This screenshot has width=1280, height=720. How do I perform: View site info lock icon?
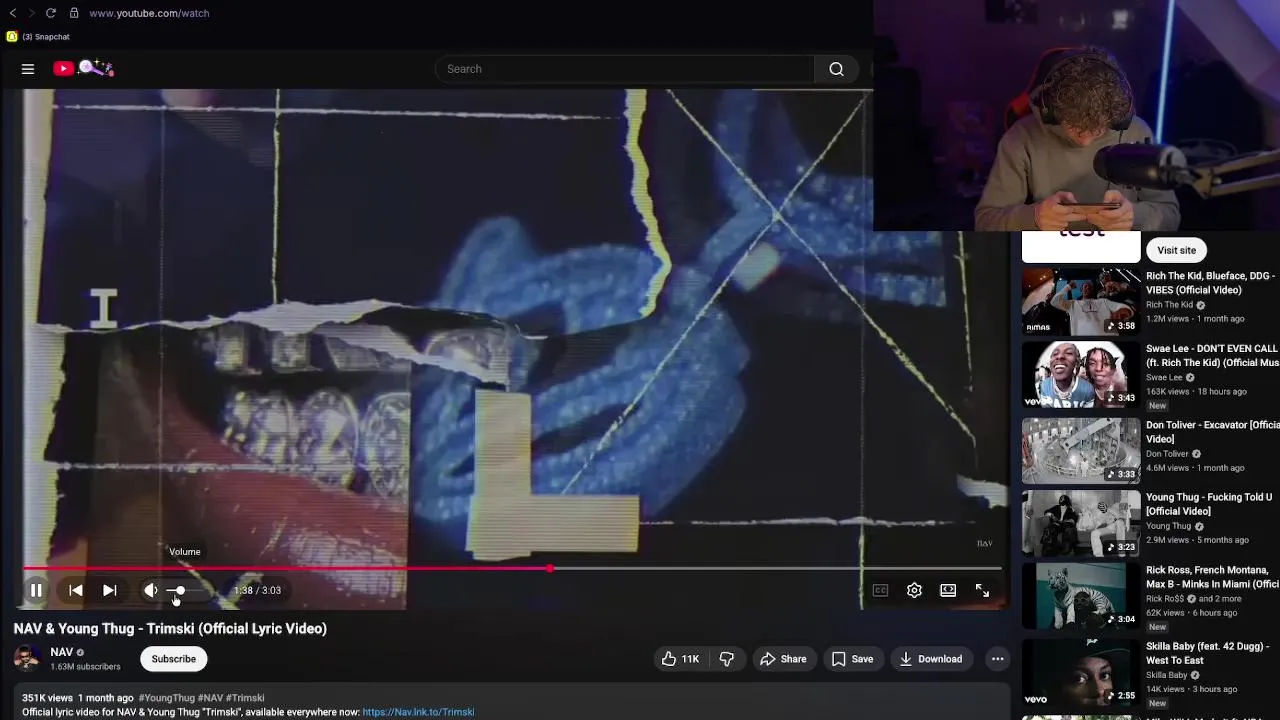[74, 13]
